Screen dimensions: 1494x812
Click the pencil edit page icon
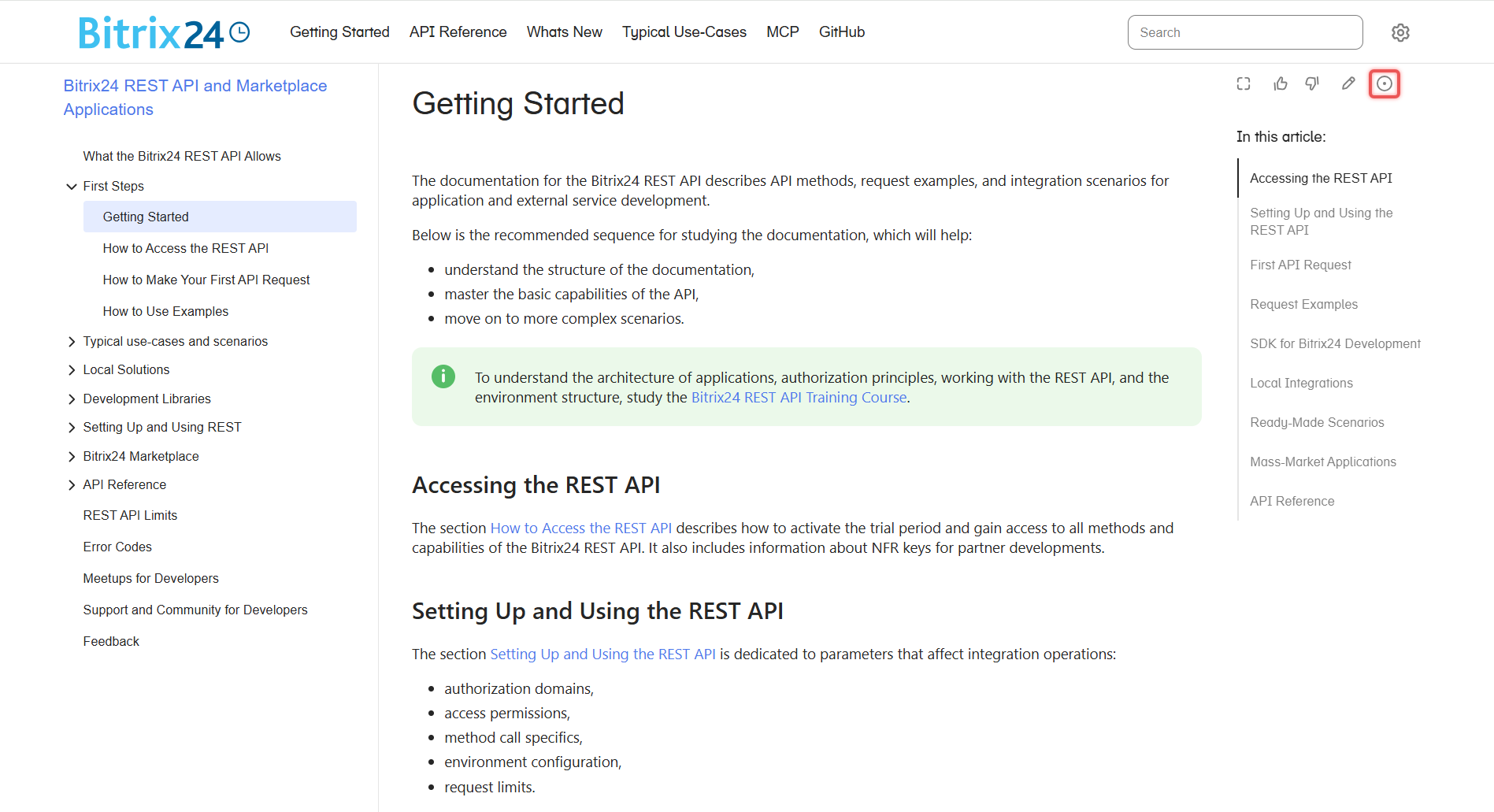click(x=1348, y=83)
